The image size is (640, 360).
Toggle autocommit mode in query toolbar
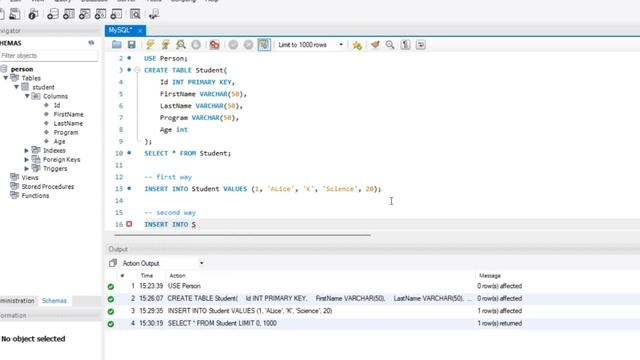tap(264, 44)
